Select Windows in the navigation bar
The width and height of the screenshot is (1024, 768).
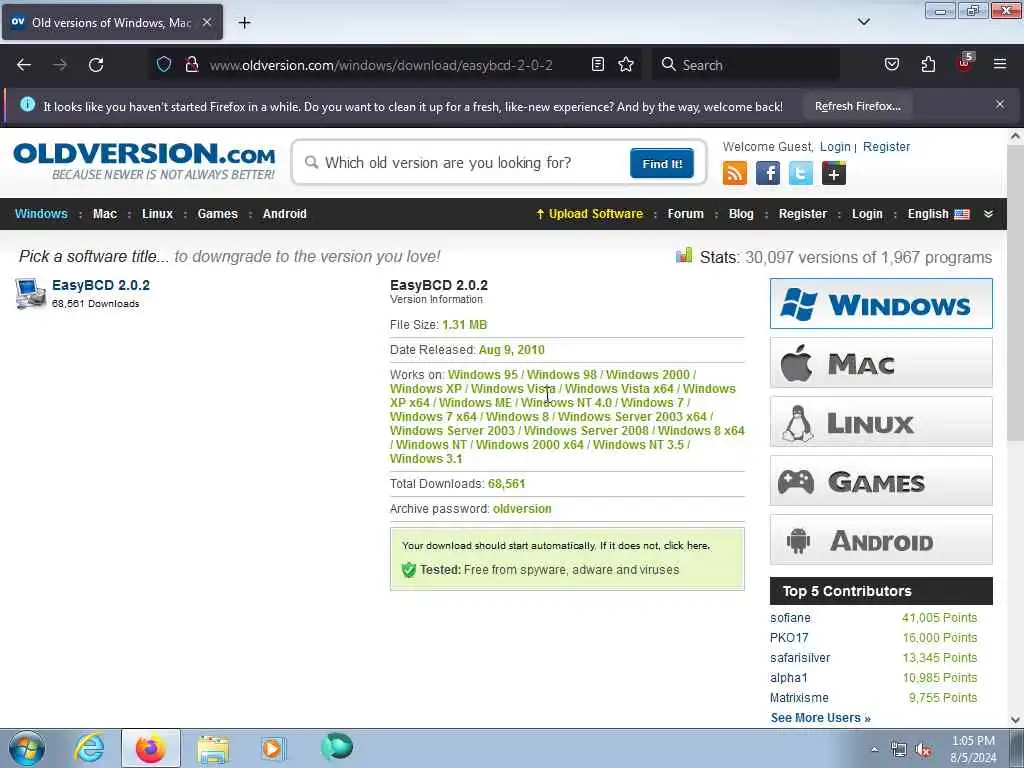[41, 214]
